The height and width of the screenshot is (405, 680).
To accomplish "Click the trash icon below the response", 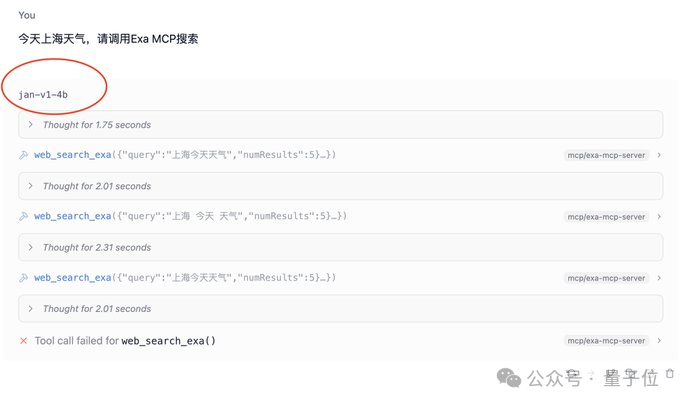I will pyautogui.click(x=670, y=373).
